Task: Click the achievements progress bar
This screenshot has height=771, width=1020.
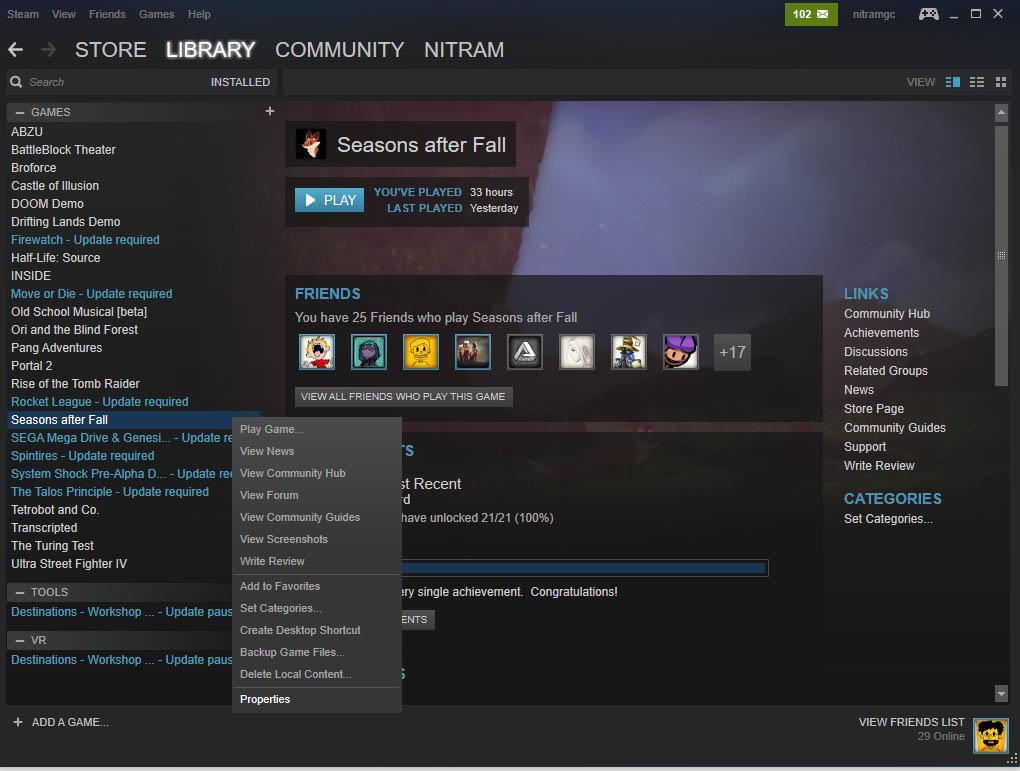Action: pos(584,568)
